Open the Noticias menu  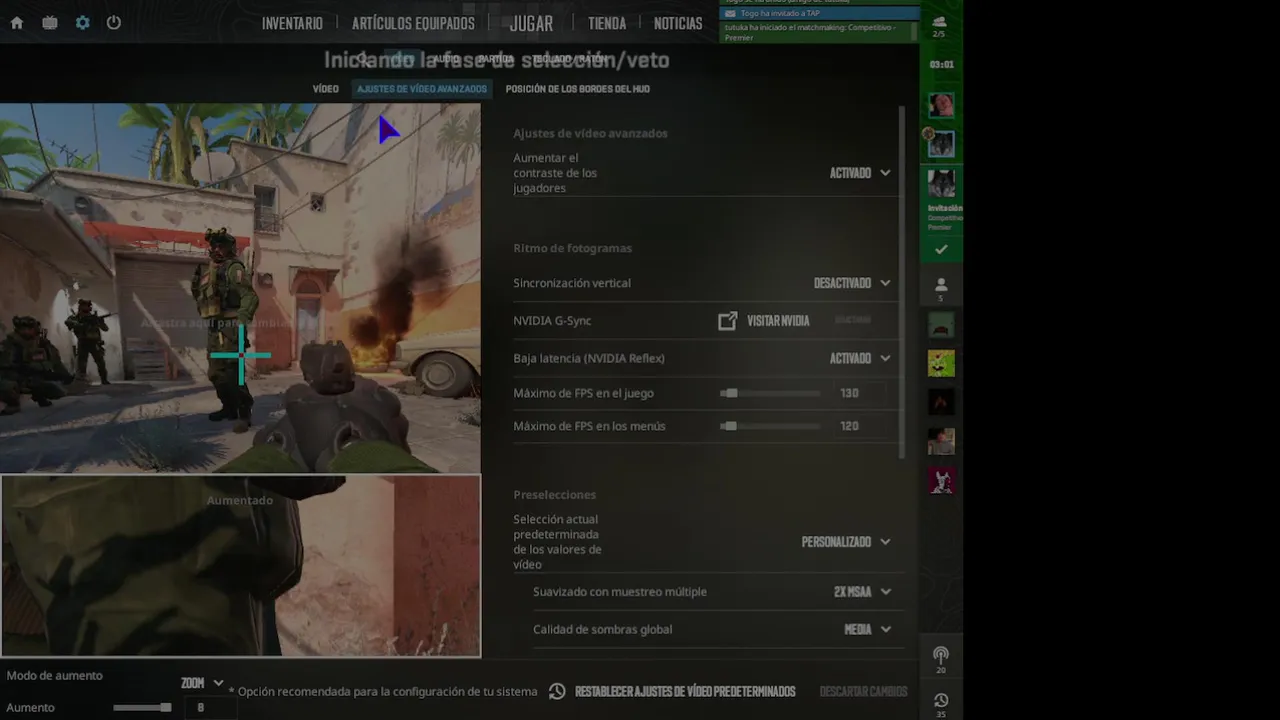tap(678, 23)
